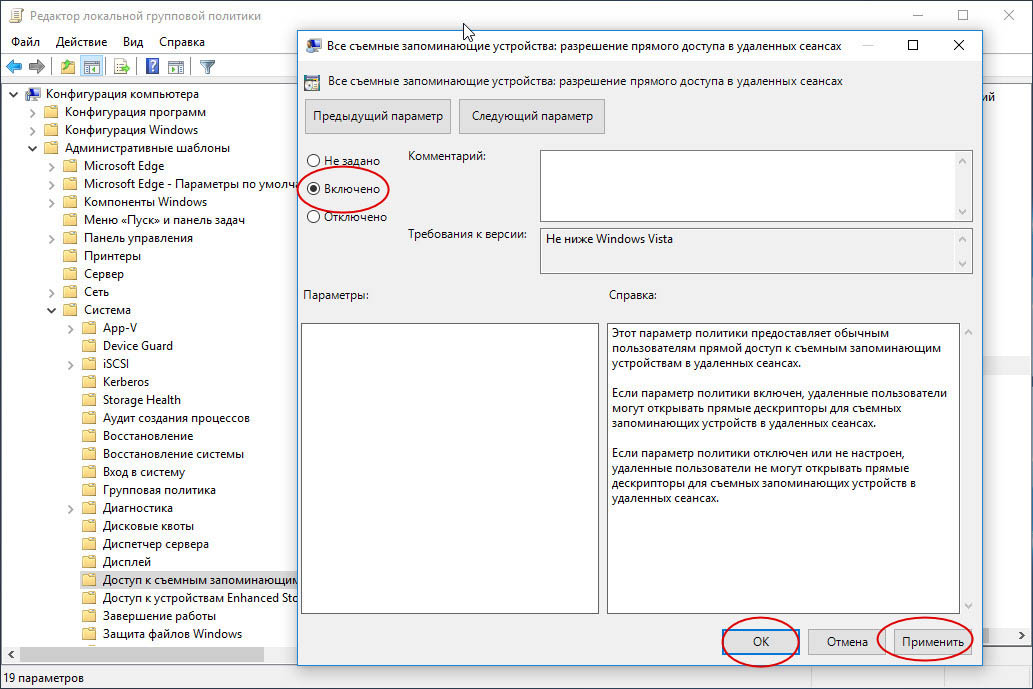This screenshot has height=689, width=1033.
Task: Expand the Сеть tree node
Action: coord(51,292)
